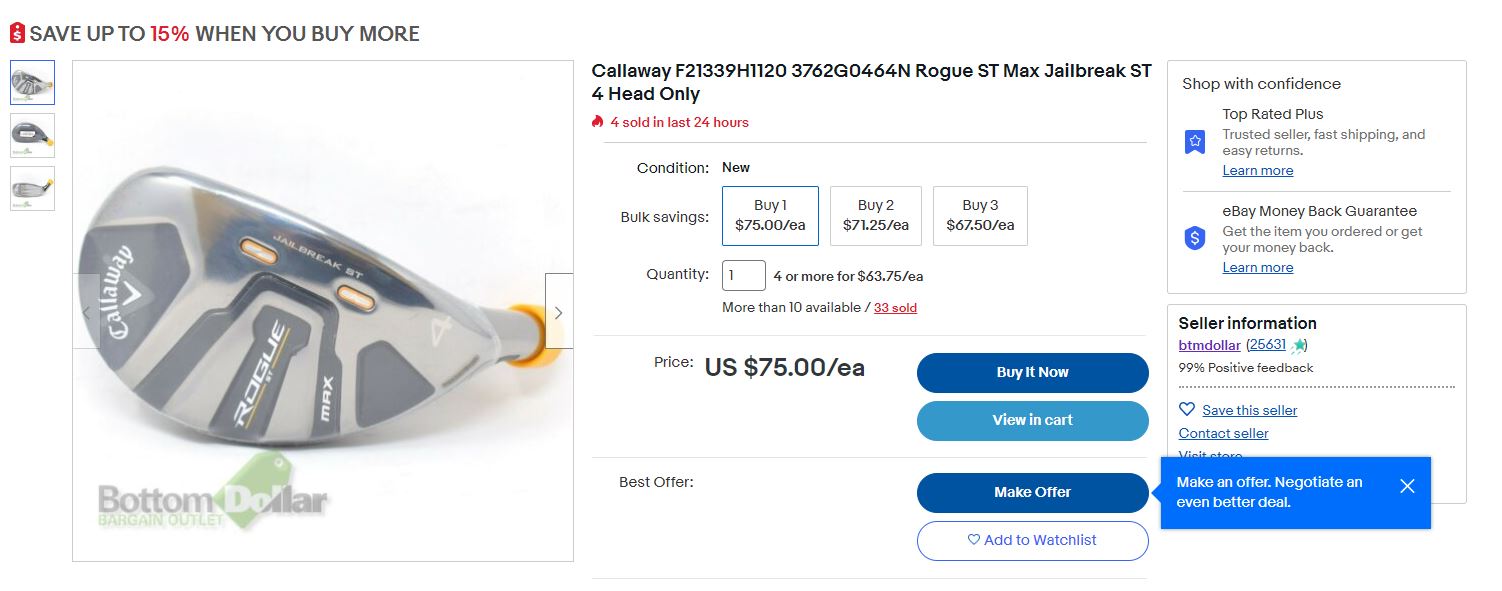Click the Money Back Guarantee shield icon
1502x591 pixels.
(x=1194, y=238)
